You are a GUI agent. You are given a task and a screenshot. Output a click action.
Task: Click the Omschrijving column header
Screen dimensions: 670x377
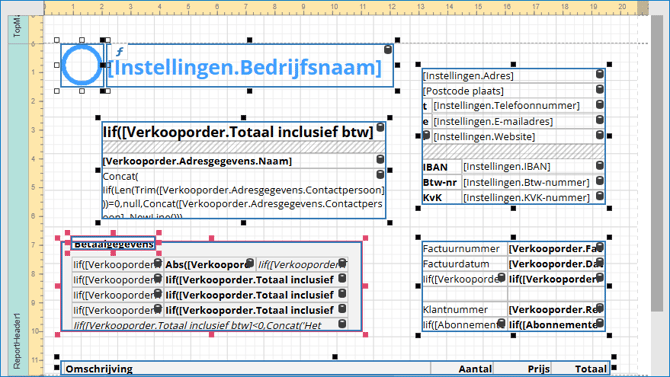click(x=99, y=368)
